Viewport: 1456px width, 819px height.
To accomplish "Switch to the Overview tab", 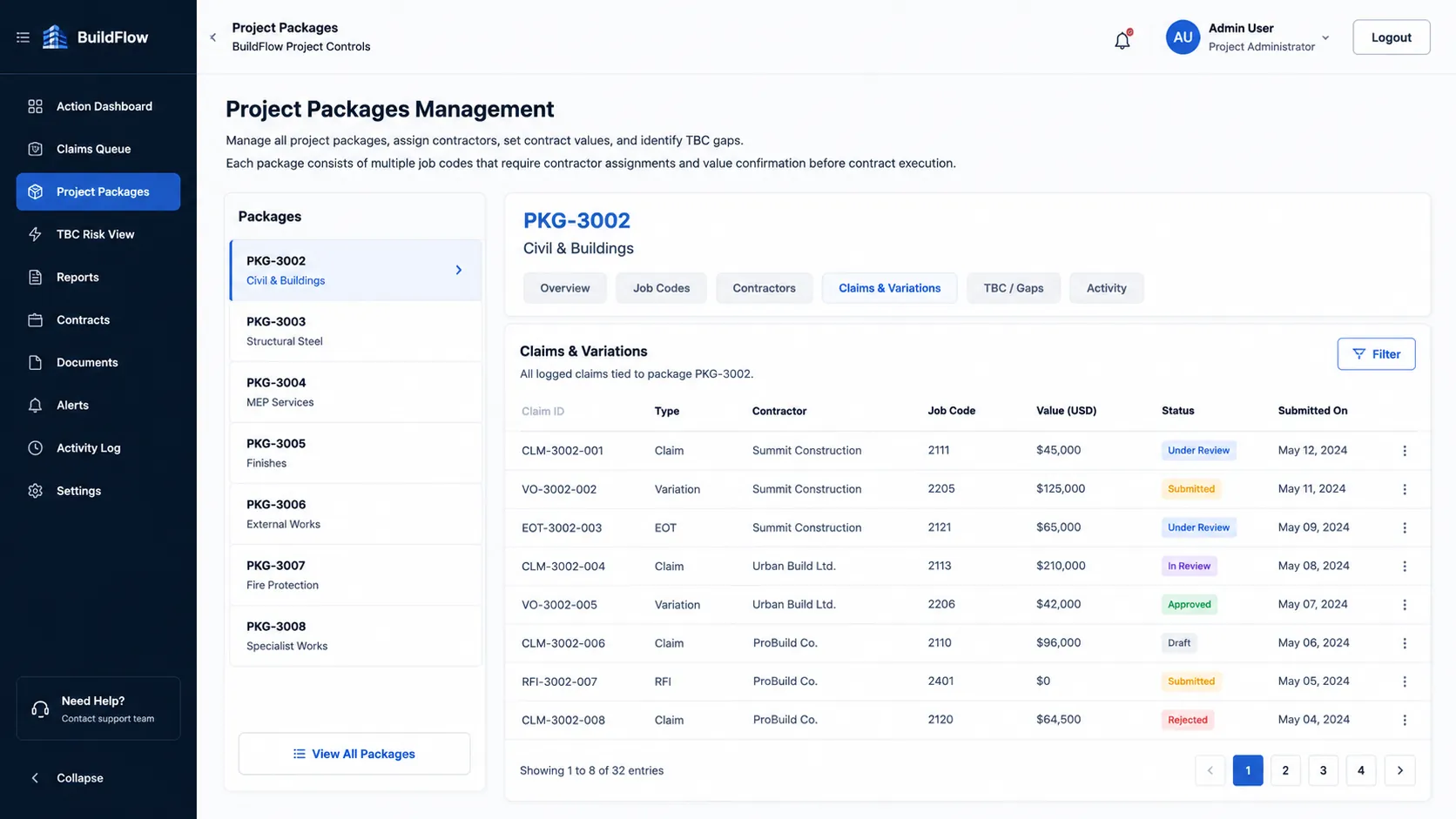I will coord(564,288).
